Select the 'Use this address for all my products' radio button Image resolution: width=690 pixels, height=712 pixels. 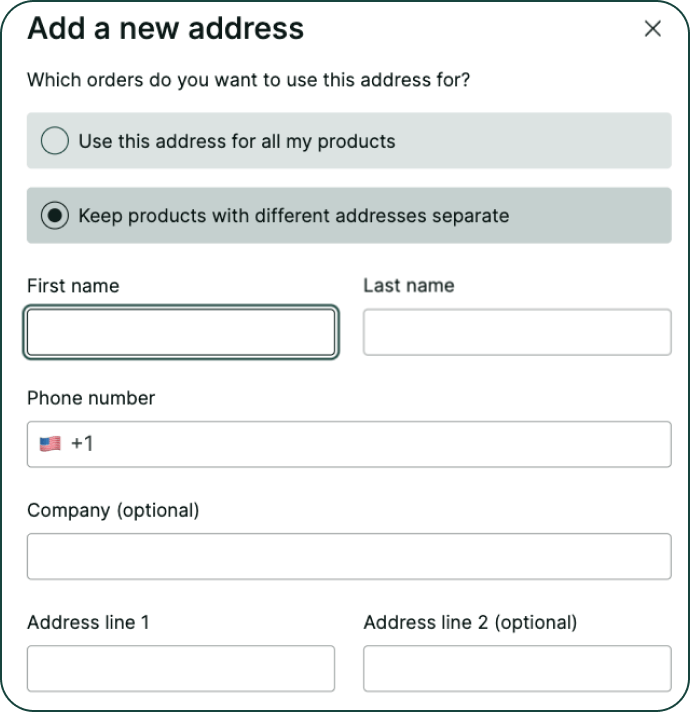(x=55, y=141)
